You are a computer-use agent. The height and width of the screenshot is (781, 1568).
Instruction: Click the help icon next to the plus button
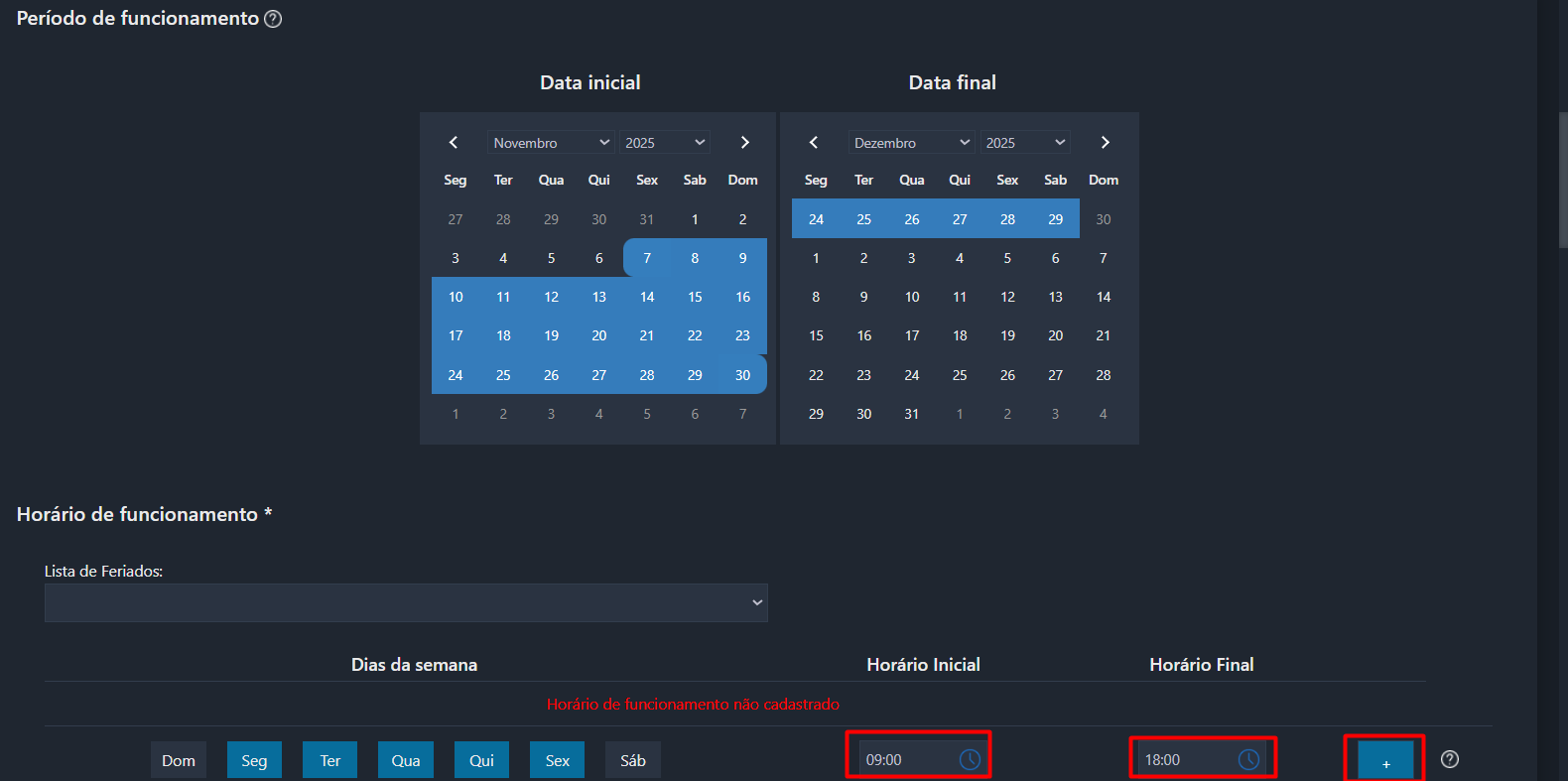click(x=1450, y=759)
